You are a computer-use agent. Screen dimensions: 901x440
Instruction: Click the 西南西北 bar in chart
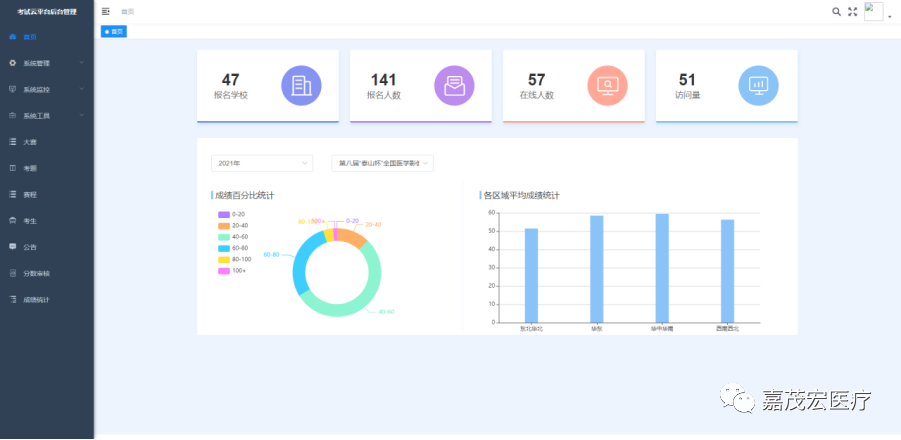pos(727,271)
